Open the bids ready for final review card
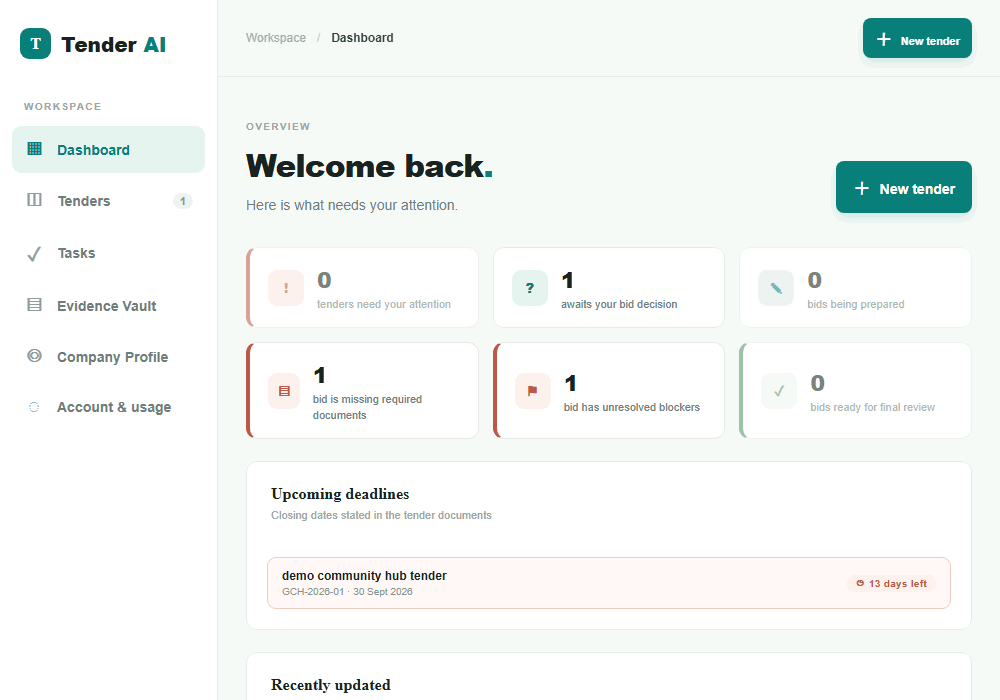Viewport: 1000px width, 700px height. [855, 391]
